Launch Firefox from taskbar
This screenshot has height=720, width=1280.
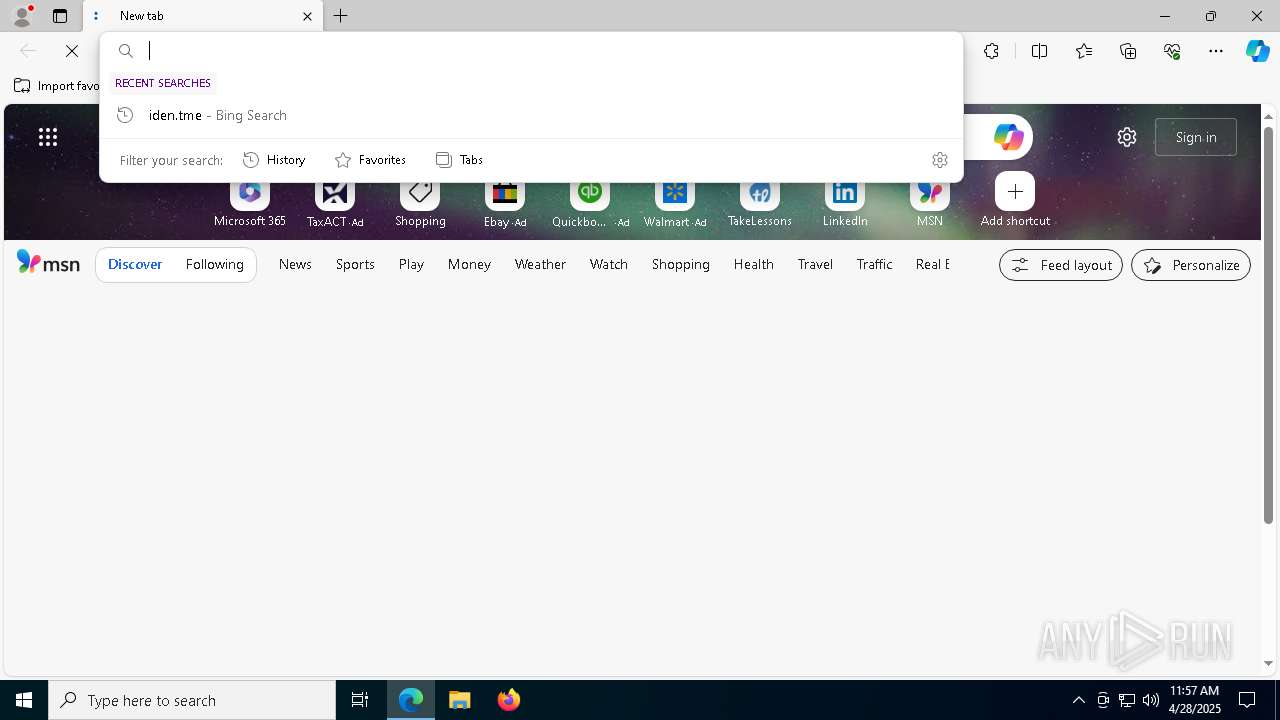(509, 700)
